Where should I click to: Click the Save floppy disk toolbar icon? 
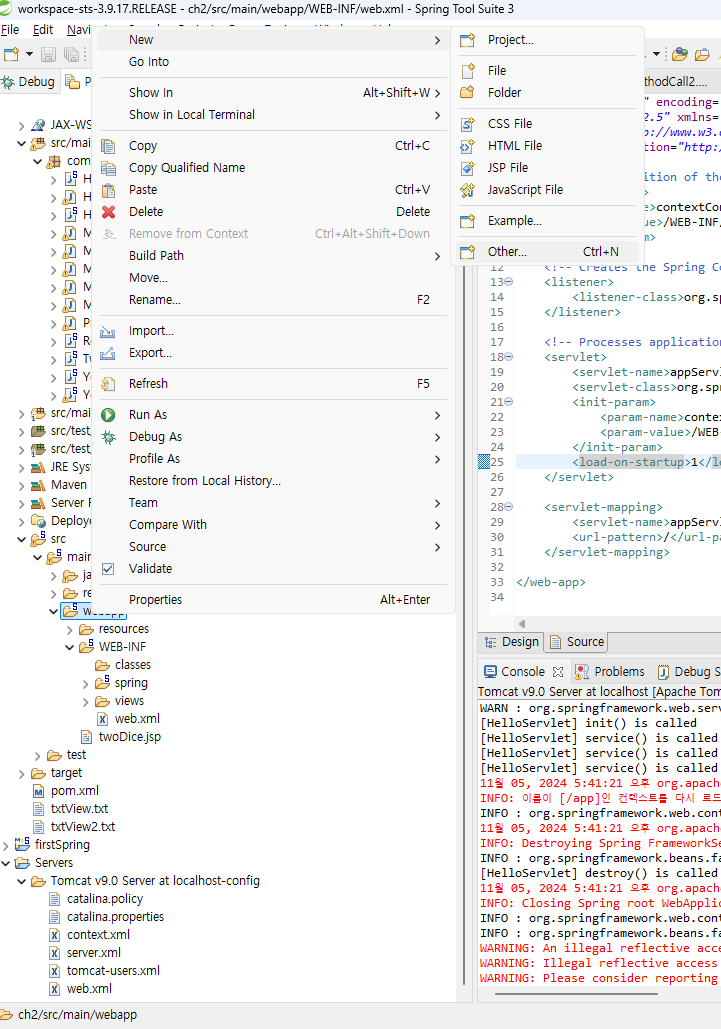(49, 54)
